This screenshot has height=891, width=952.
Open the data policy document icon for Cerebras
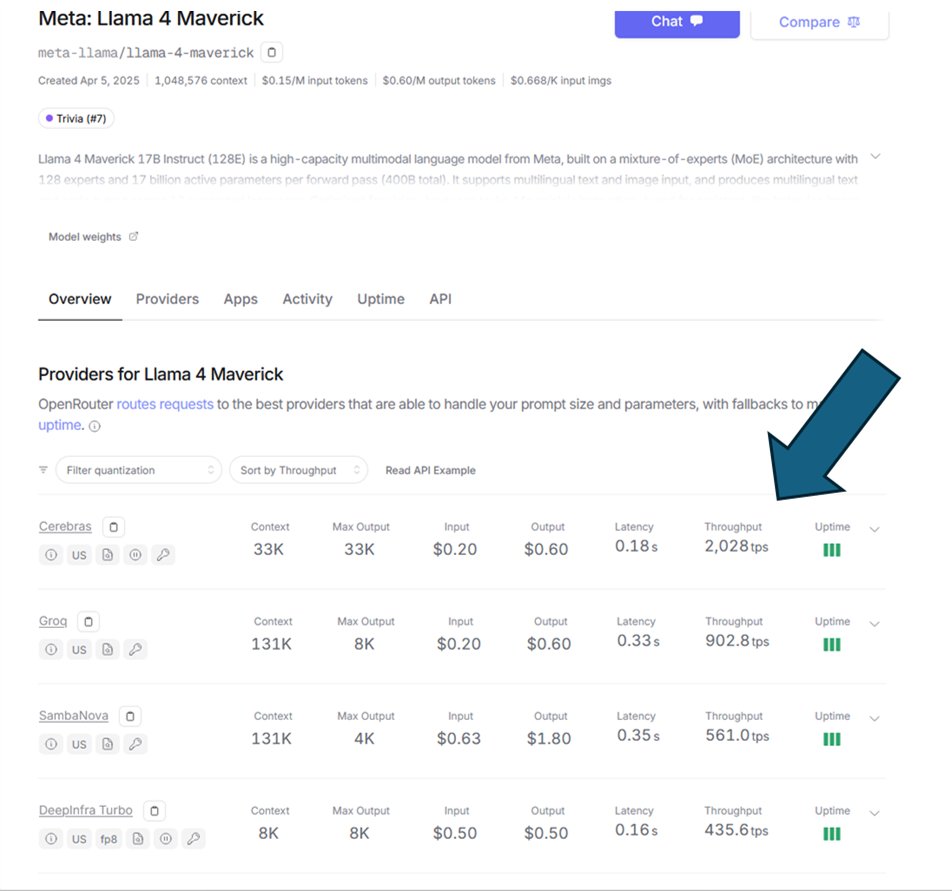click(107, 555)
